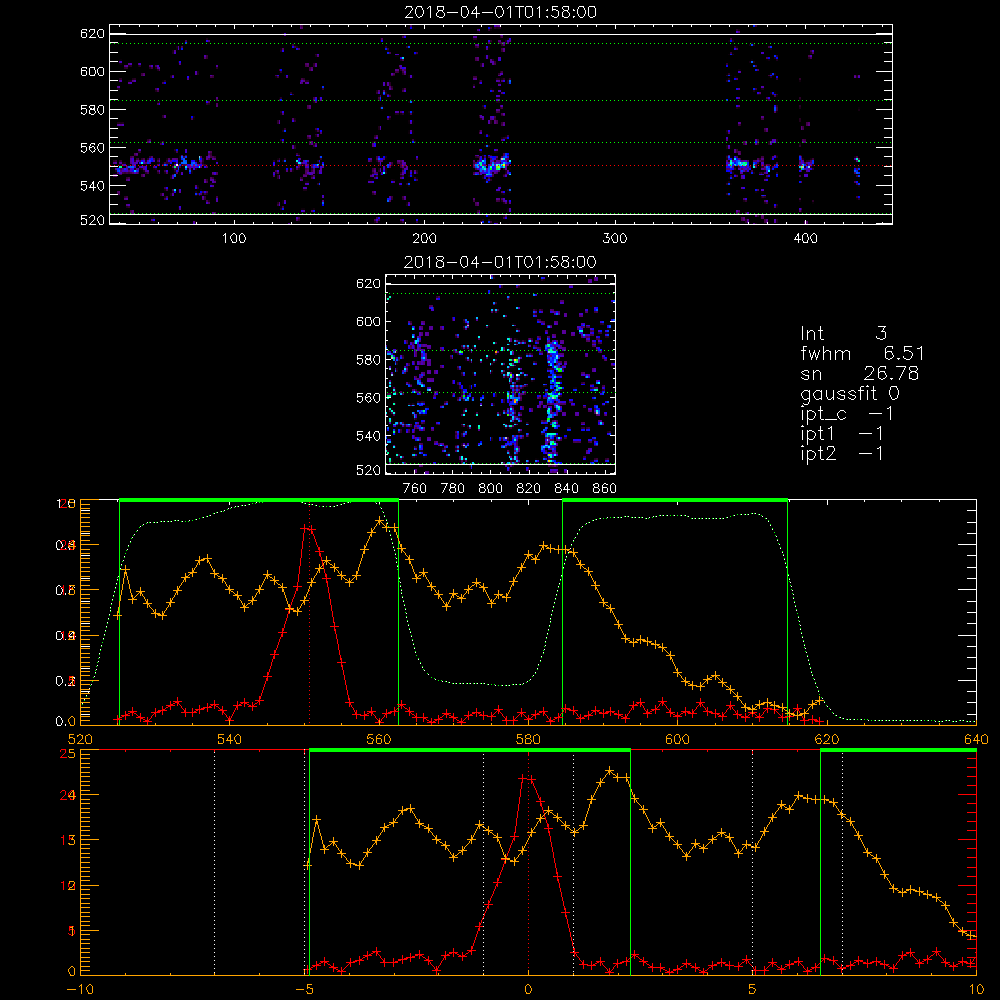1000x1000 pixels.
Task: Select y-axis label 600 of the small spectrogram
Action: click(369, 321)
